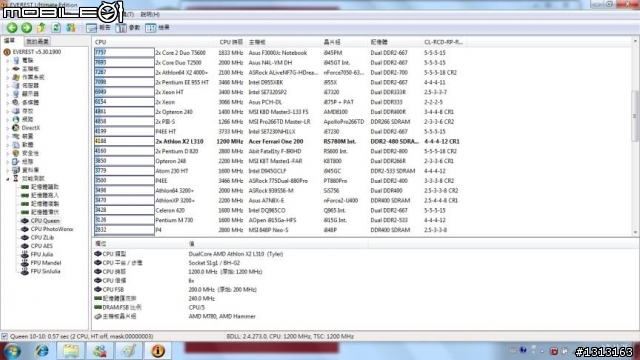Sort by the Chipset (晶片組) column header
Image resolution: width=640 pixels, height=360 pixels.
point(345,42)
